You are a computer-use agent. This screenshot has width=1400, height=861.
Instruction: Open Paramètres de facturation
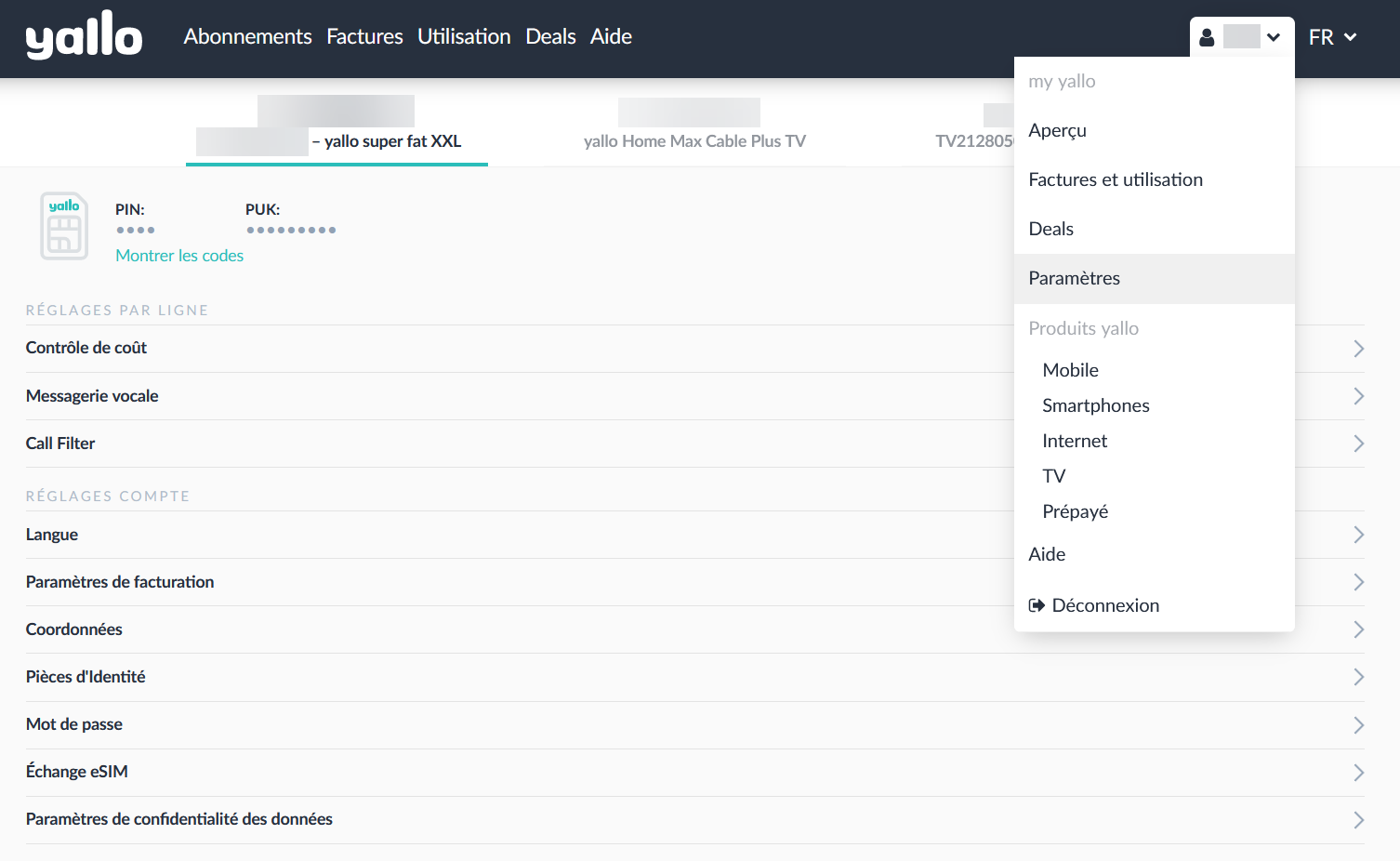click(695, 582)
